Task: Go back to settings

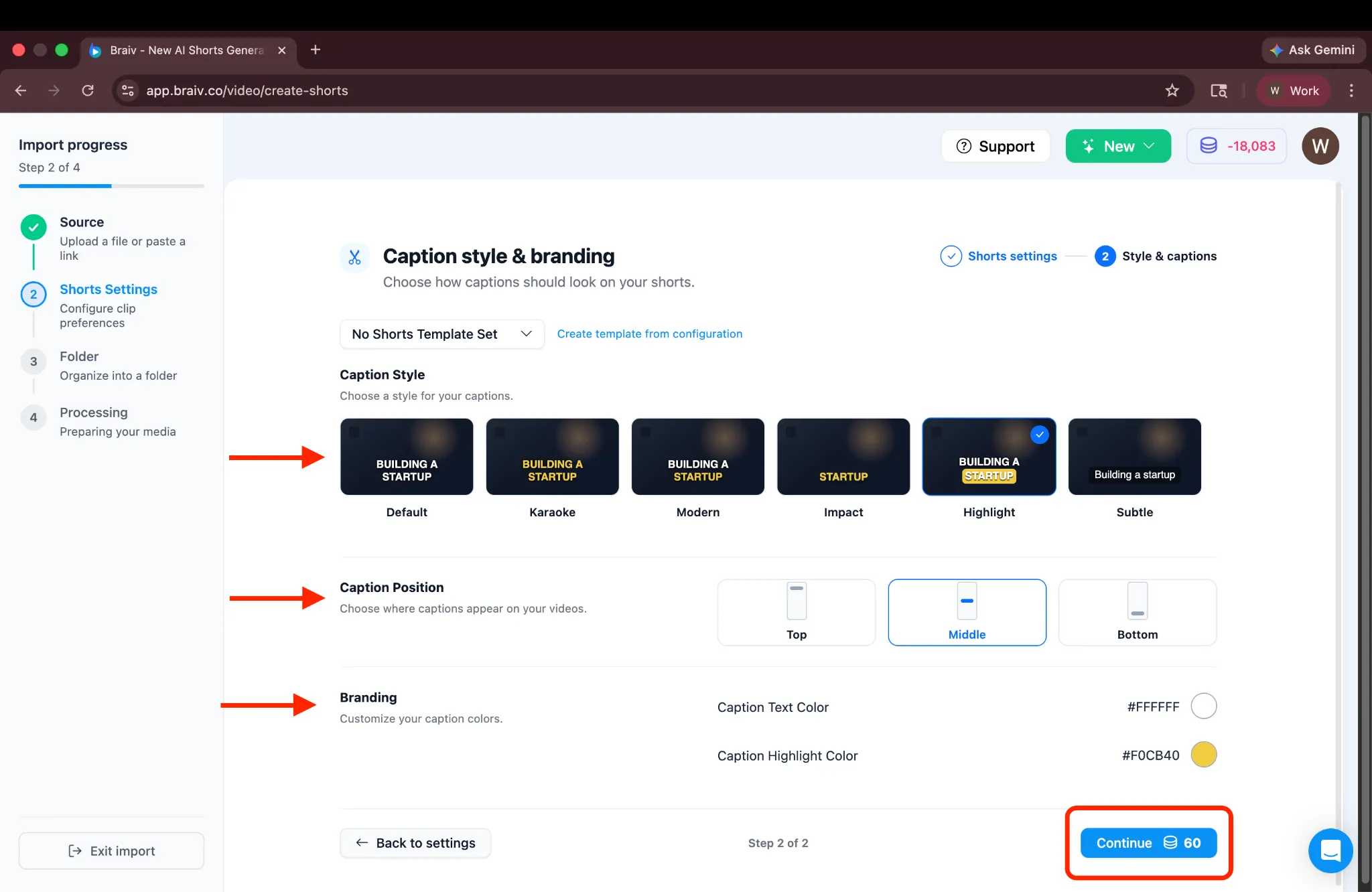Action: [x=415, y=842]
